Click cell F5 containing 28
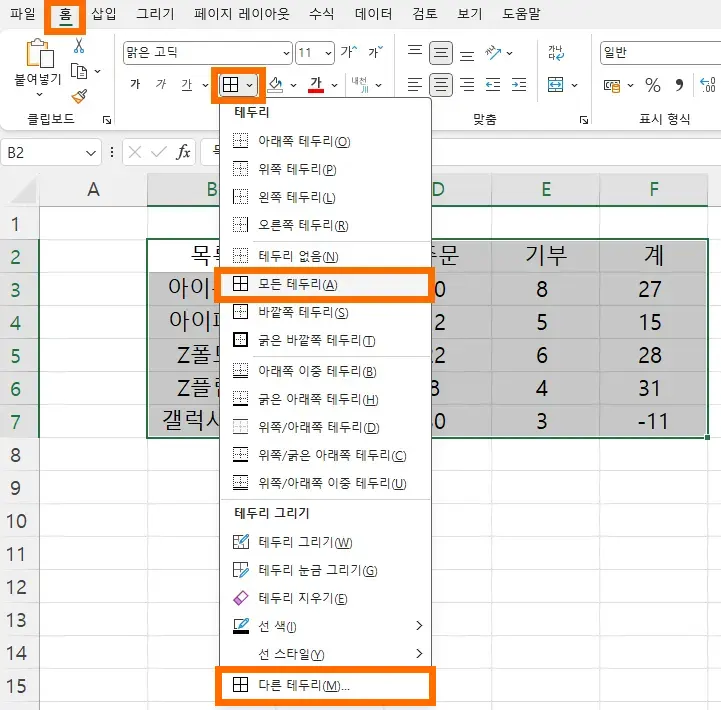This screenshot has width=721, height=710. [x=653, y=355]
